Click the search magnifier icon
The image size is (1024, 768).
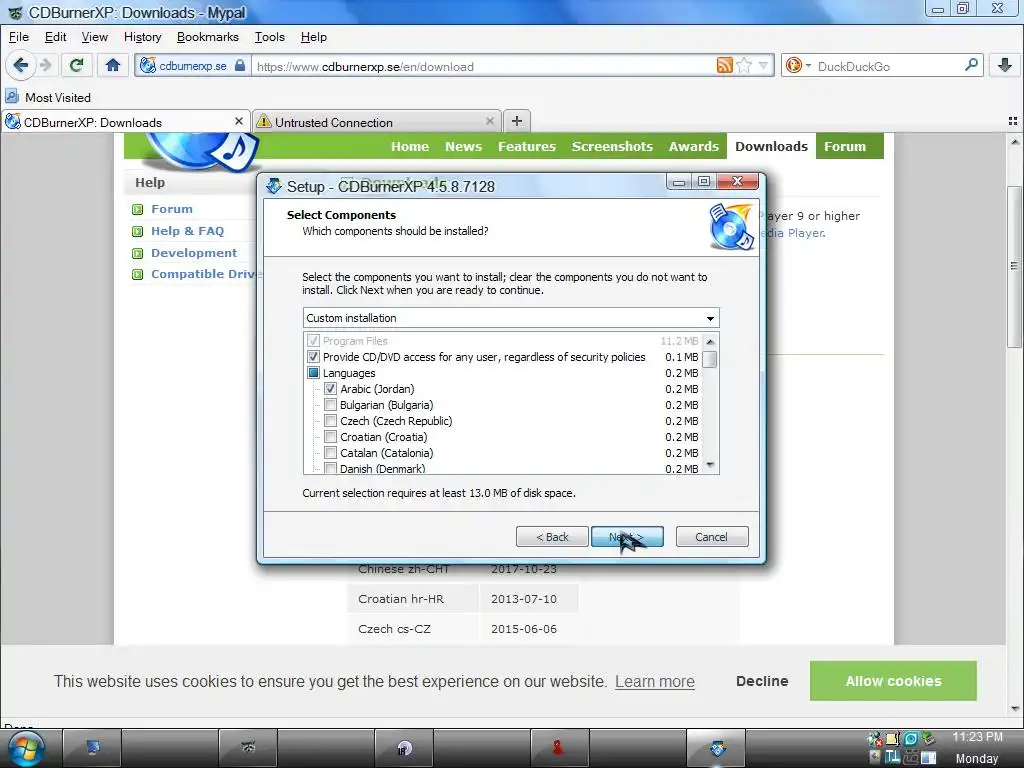pyautogui.click(x=971, y=65)
